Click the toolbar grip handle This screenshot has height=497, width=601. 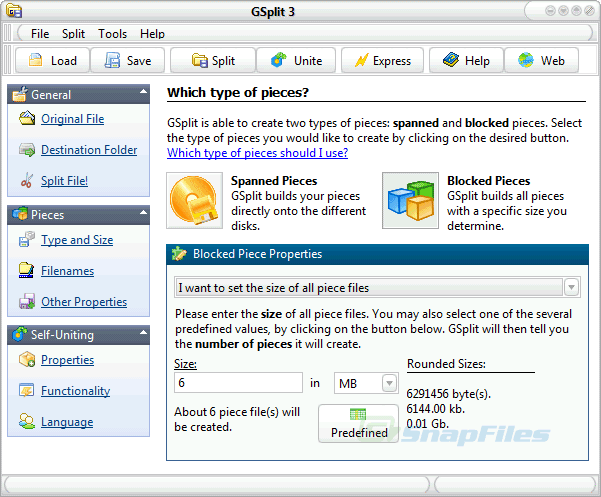pos(7,60)
